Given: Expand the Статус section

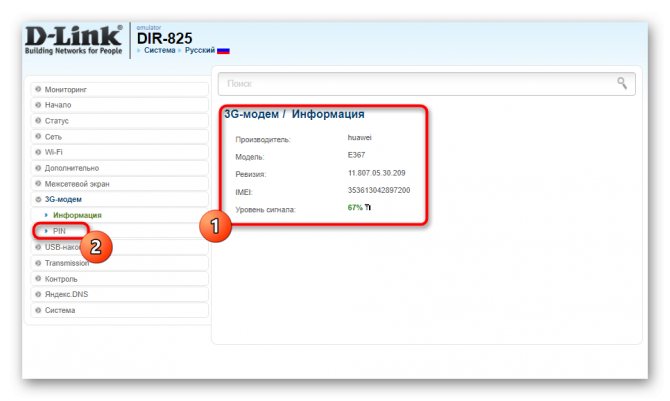Looking at the screenshot, I should [x=57, y=120].
